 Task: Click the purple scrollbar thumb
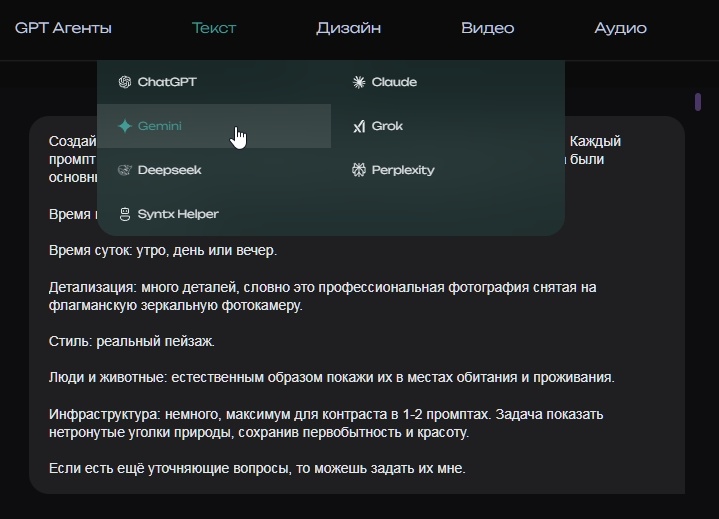click(698, 102)
